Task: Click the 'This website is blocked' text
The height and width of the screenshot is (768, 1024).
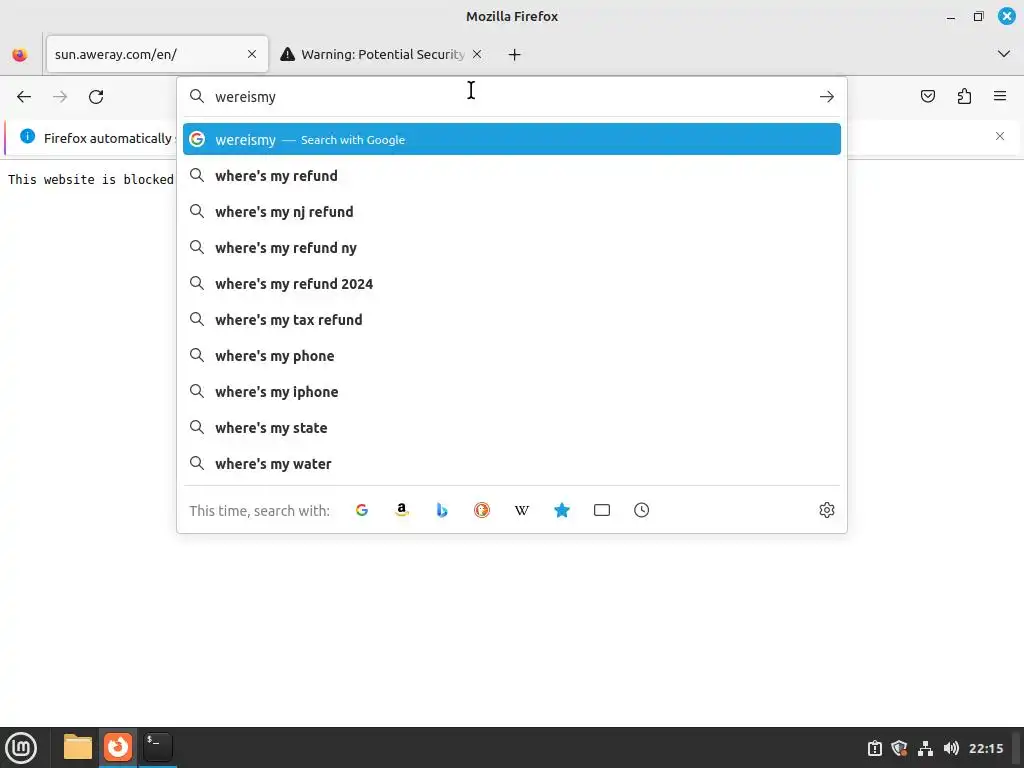Action: click(x=91, y=180)
